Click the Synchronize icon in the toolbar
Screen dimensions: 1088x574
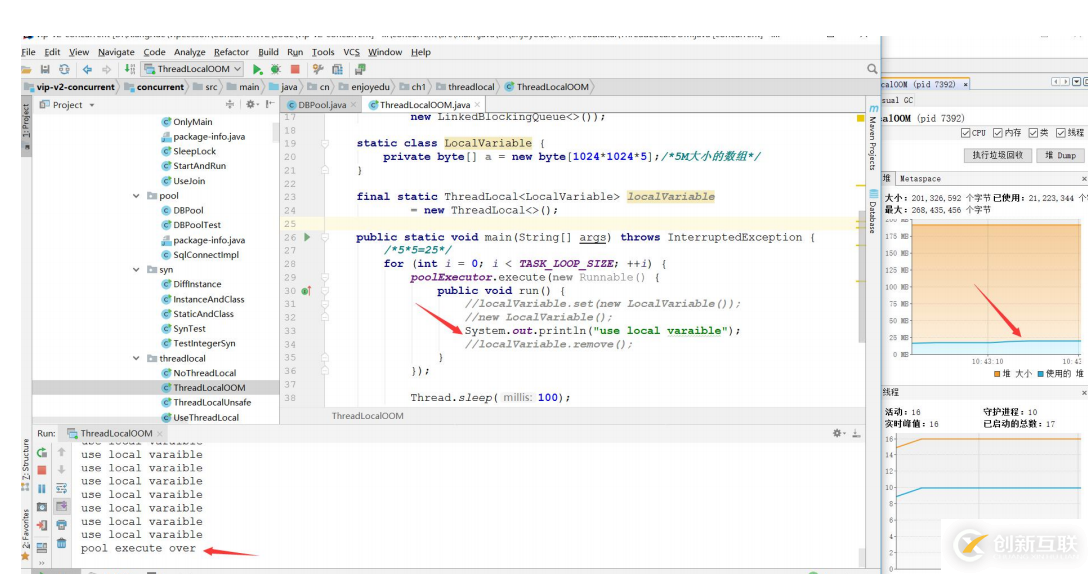point(64,69)
